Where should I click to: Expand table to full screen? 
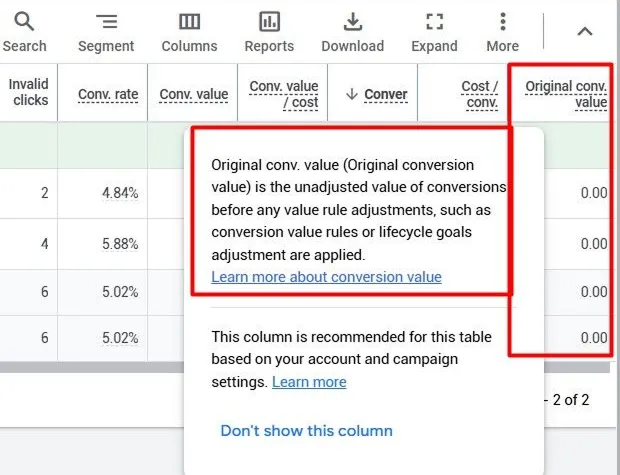435,21
